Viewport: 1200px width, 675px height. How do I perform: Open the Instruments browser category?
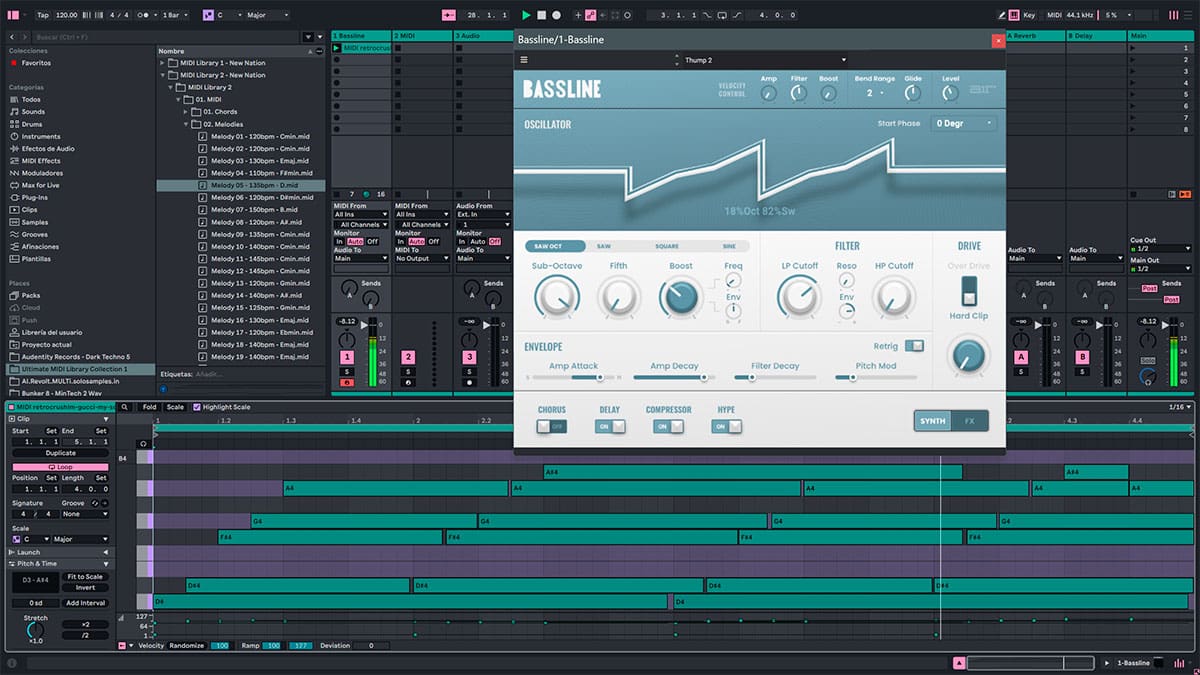(41, 136)
